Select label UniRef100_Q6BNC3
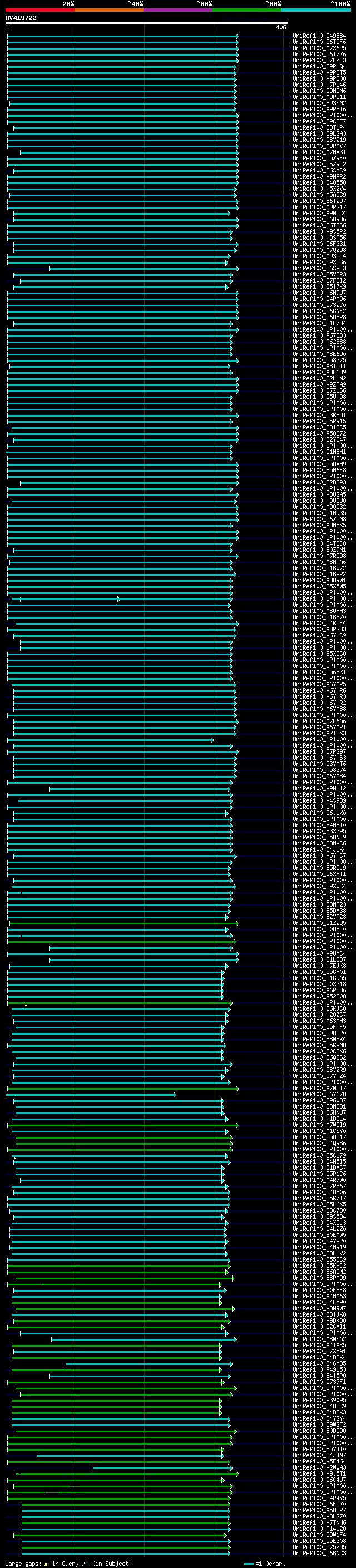 319,1554
